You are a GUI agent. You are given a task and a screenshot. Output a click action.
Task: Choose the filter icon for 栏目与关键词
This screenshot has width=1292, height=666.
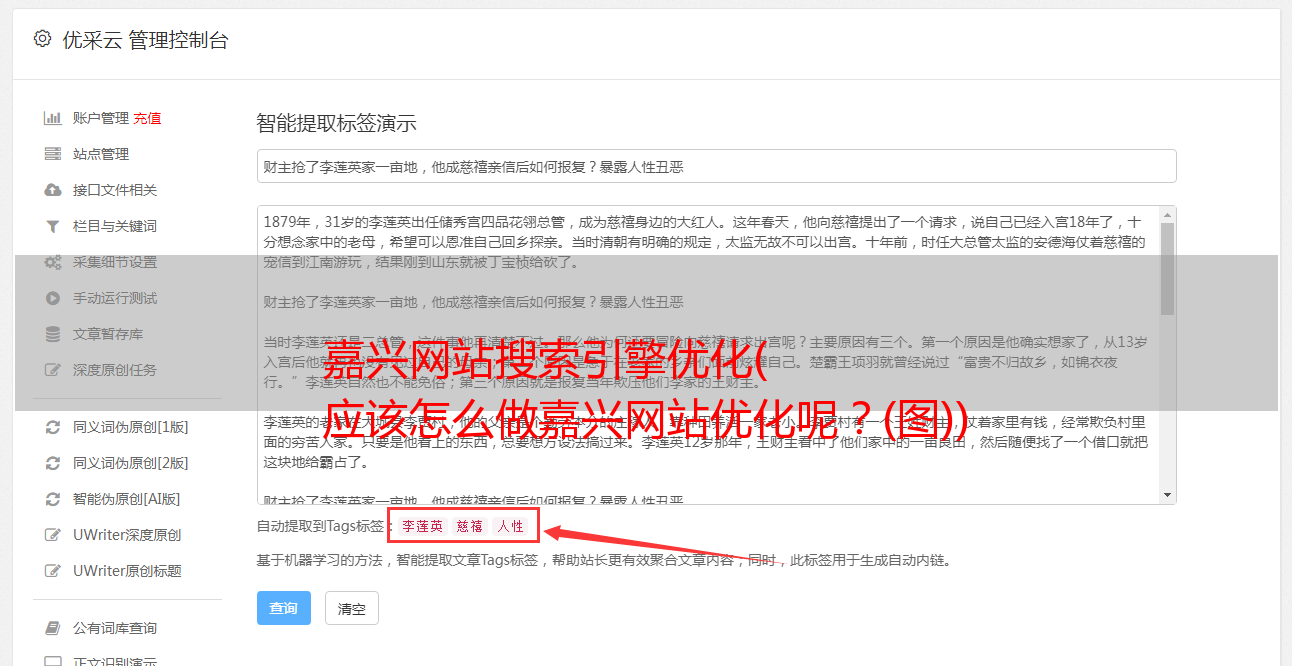pyautogui.click(x=53, y=226)
